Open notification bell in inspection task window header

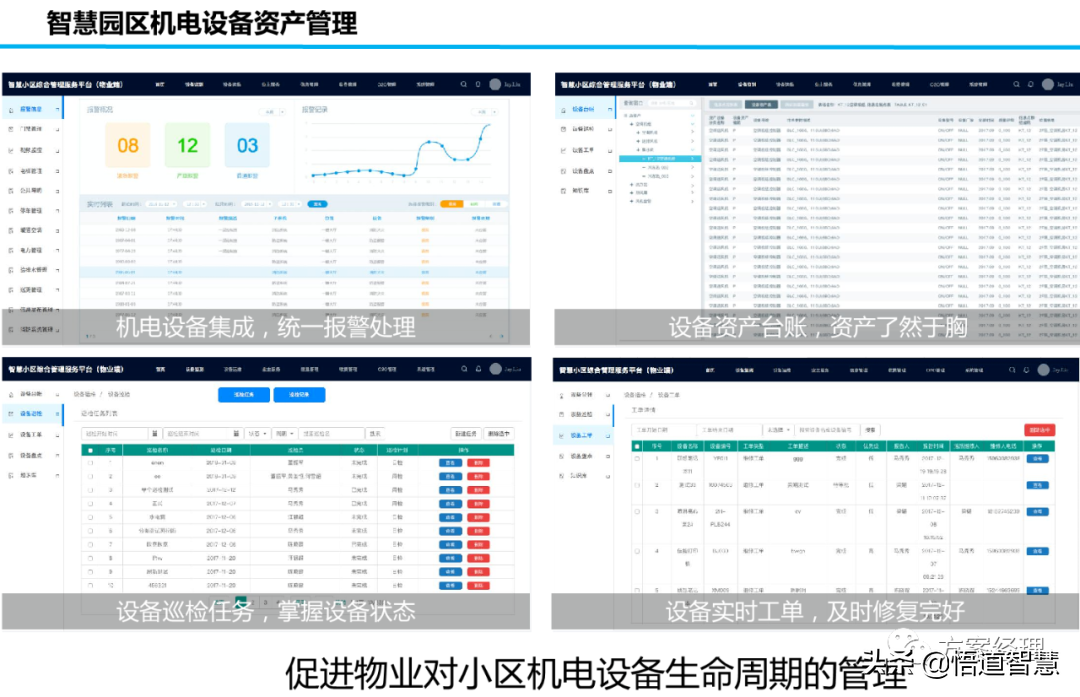click(x=479, y=368)
